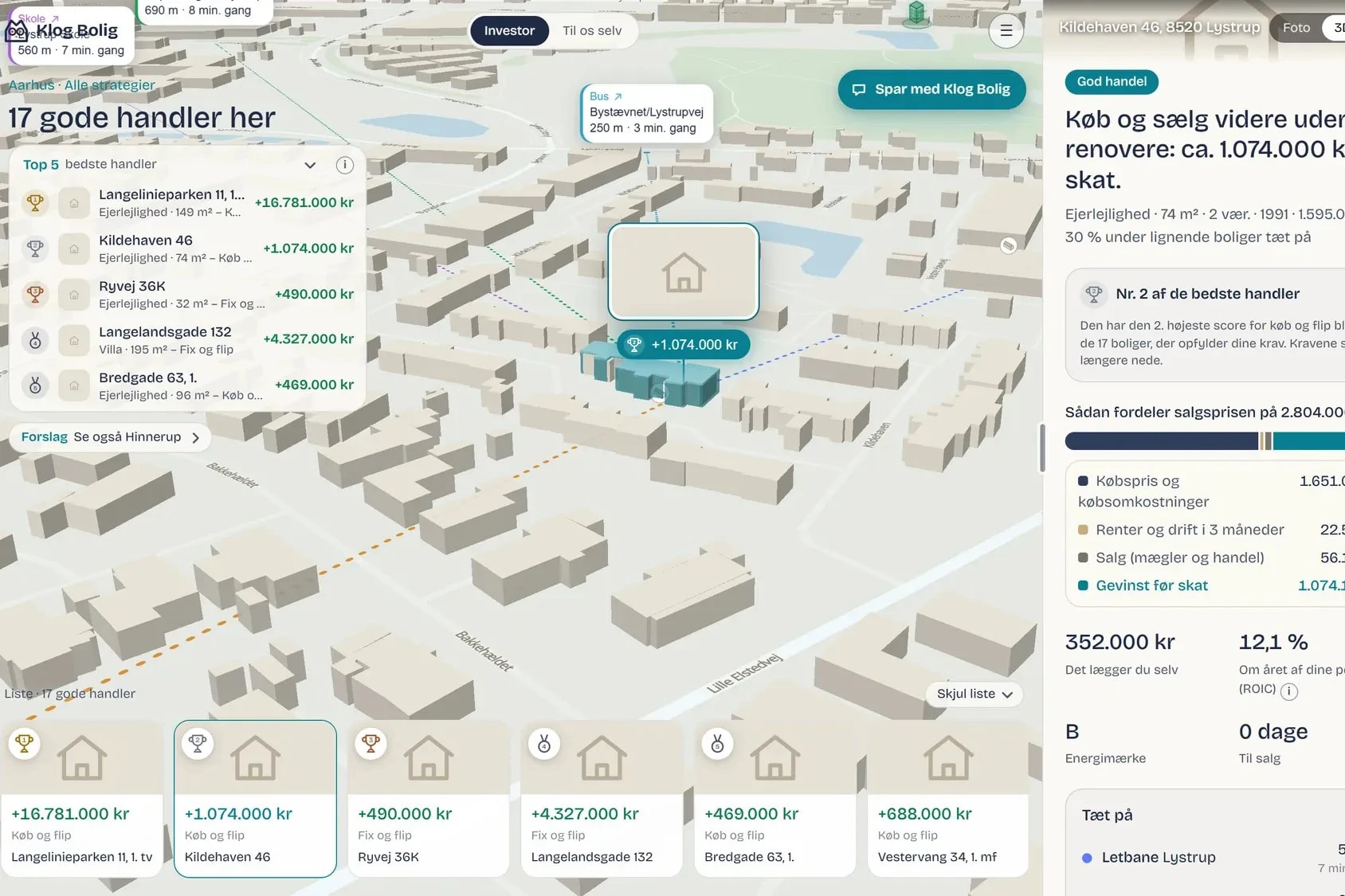Click the house thumbnail in Kildehaven 46 list row

74,248
